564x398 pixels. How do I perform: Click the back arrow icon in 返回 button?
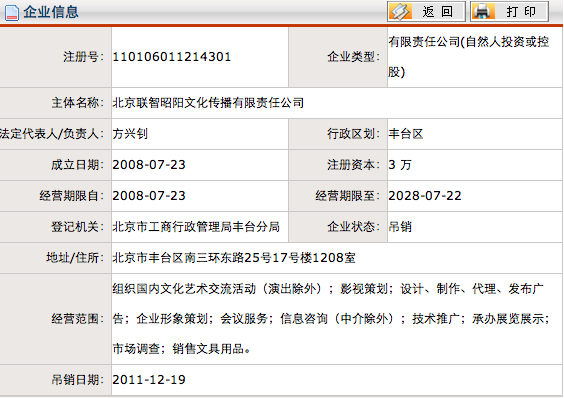401,12
